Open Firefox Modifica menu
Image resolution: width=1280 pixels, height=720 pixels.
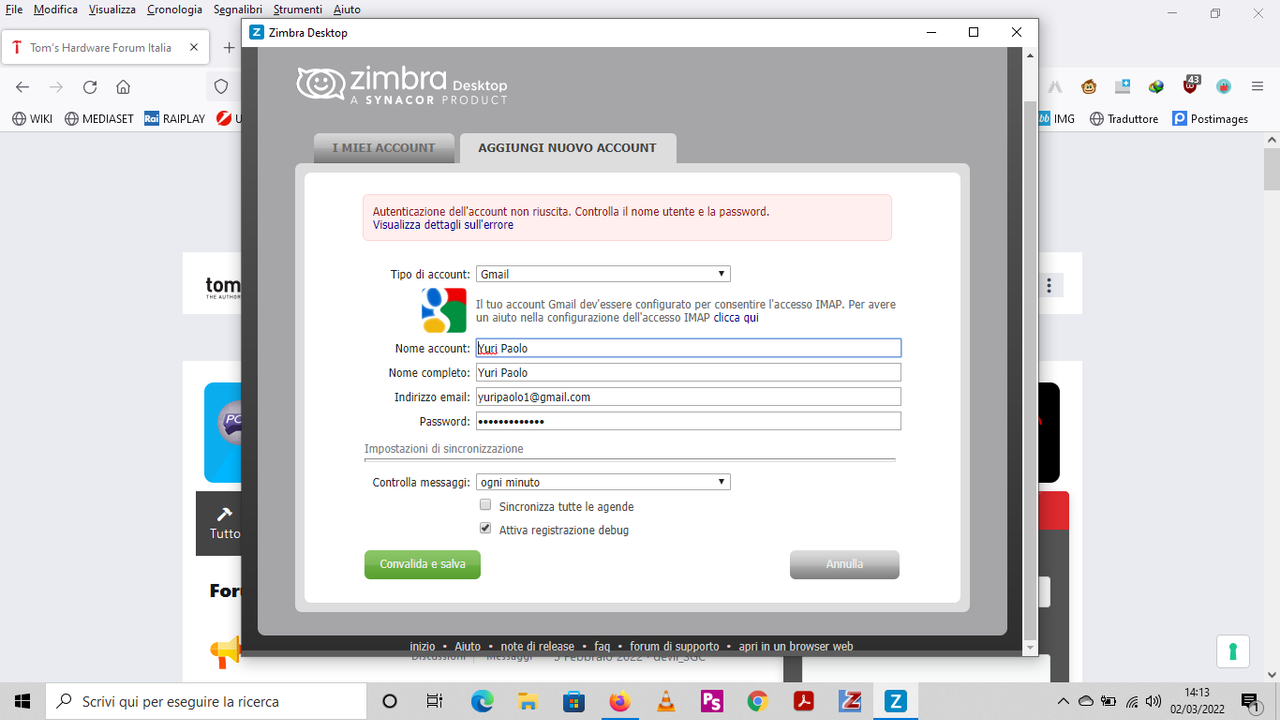(x=56, y=9)
